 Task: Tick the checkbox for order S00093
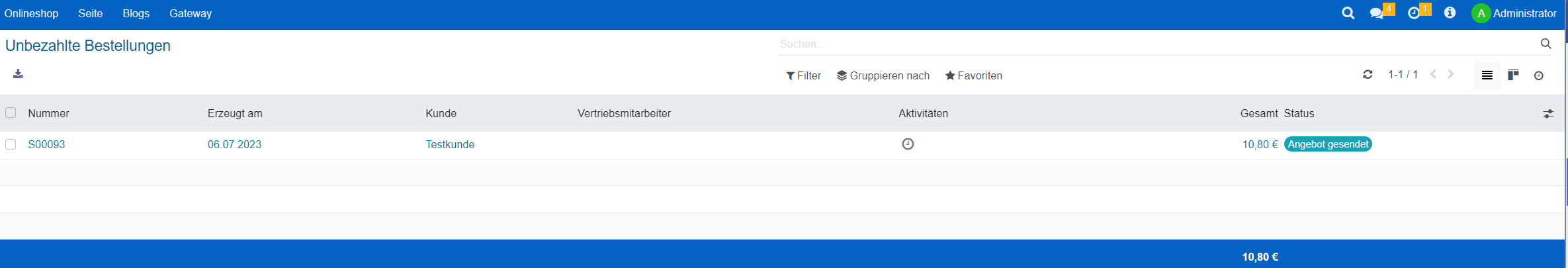[11, 144]
